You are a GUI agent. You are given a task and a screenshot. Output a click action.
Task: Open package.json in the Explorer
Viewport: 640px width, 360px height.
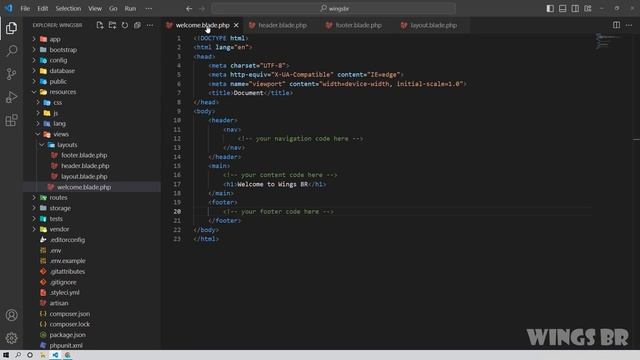click(x=67, y=335)
